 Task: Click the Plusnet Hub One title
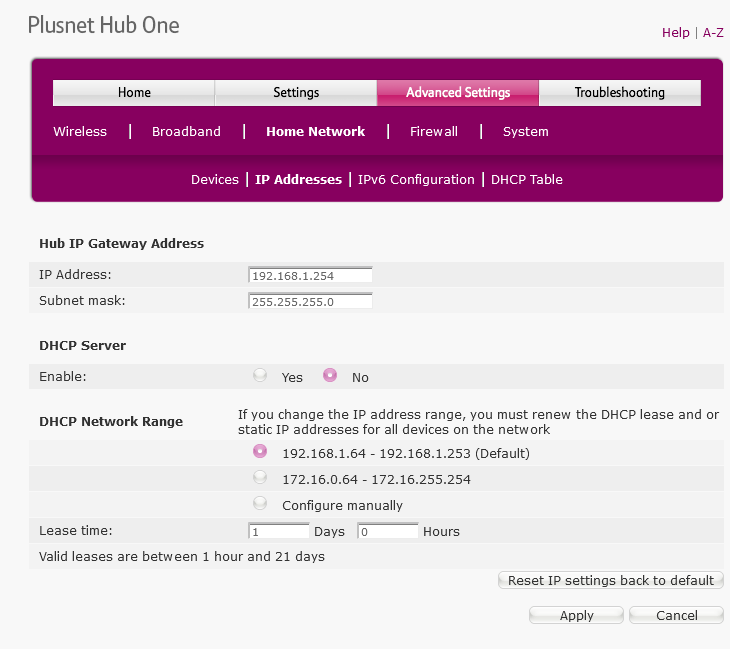(x=103, y=25)
